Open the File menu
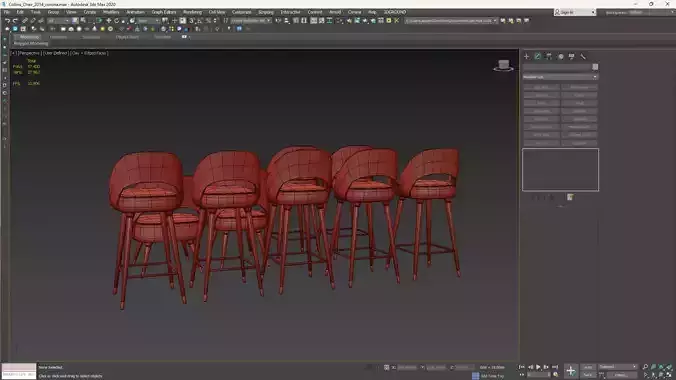This screenshot has width=676, height=380. (6, 12)
